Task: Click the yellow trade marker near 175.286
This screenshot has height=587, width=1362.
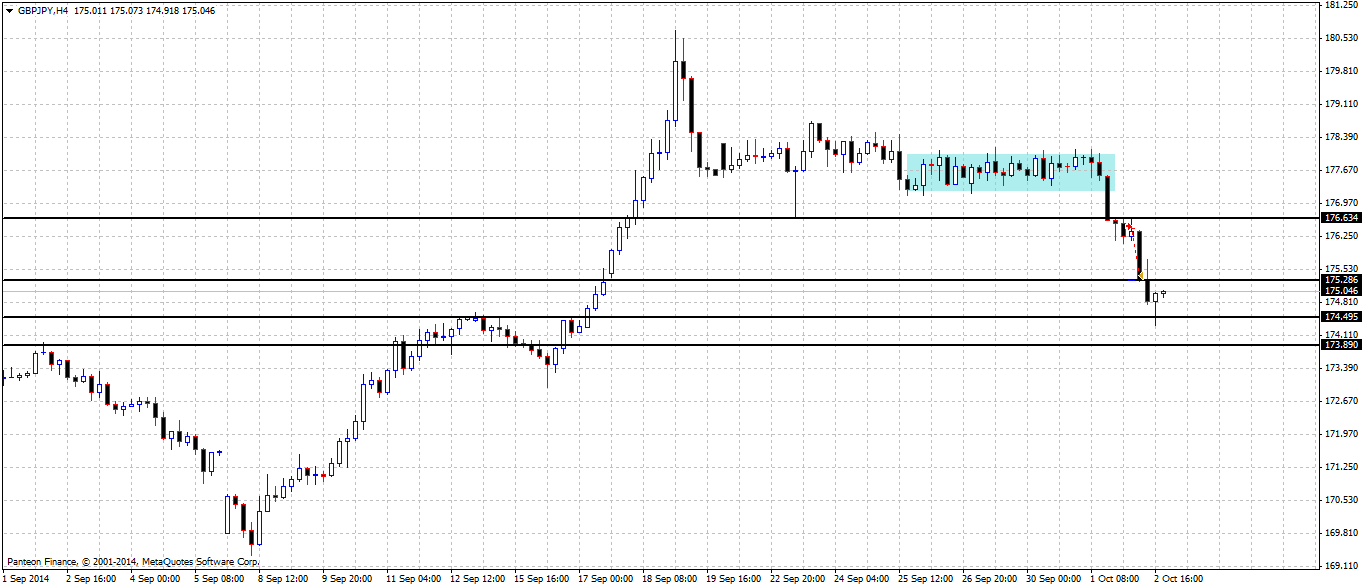Action: [x=1141, y=275]
